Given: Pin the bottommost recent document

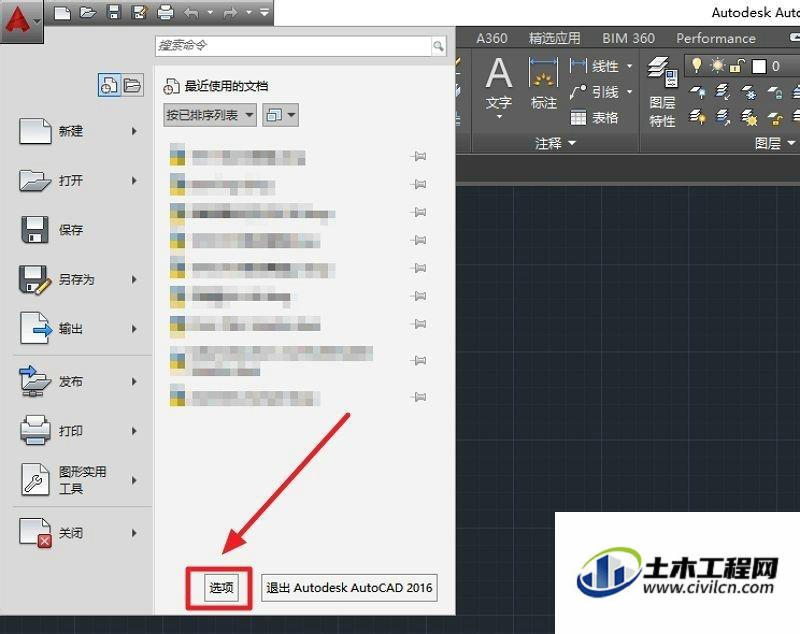Looking at the screenshot, I should click(418, 397).
